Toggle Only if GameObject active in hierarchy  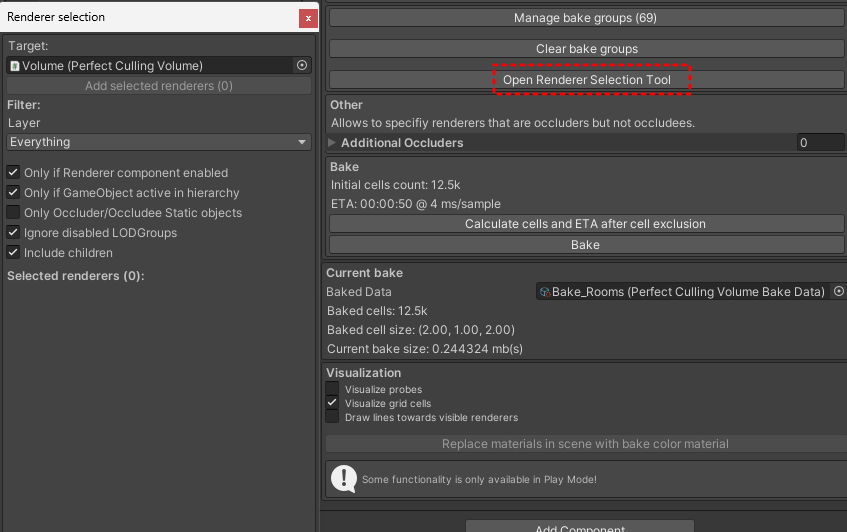pos(14,192)
